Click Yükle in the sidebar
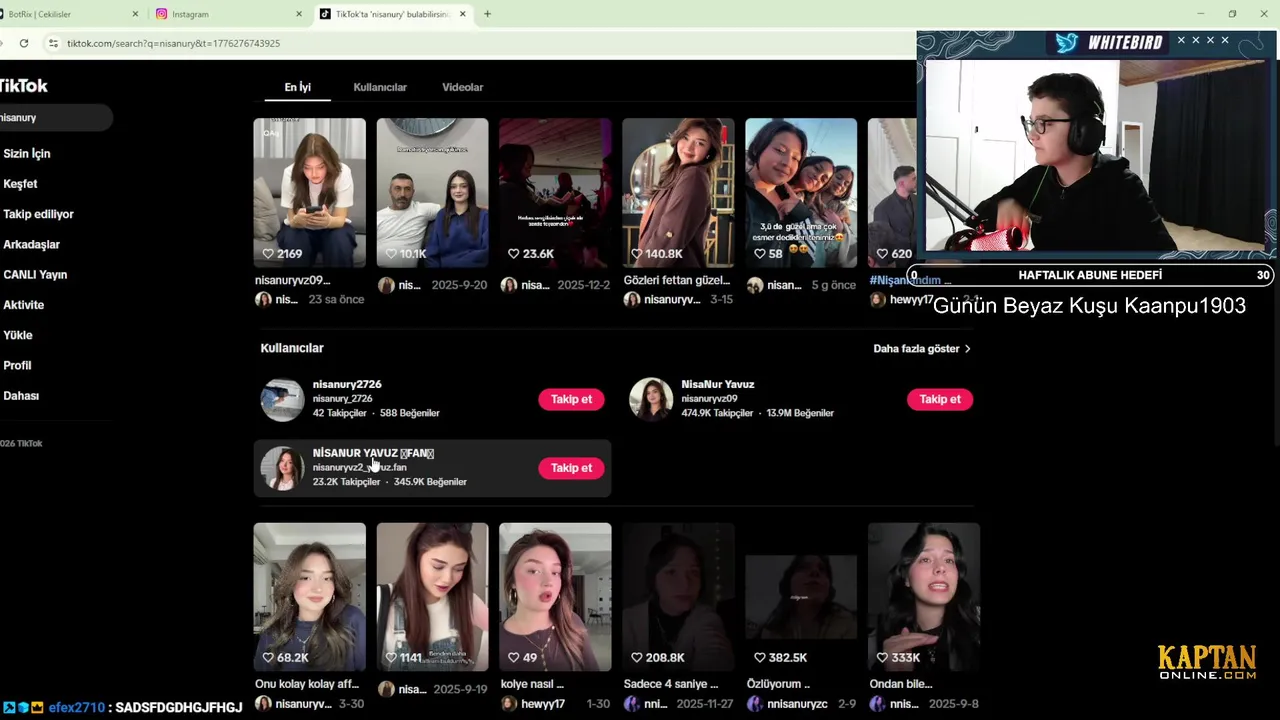Viewport: 1280px width, 720px height. 18,335
